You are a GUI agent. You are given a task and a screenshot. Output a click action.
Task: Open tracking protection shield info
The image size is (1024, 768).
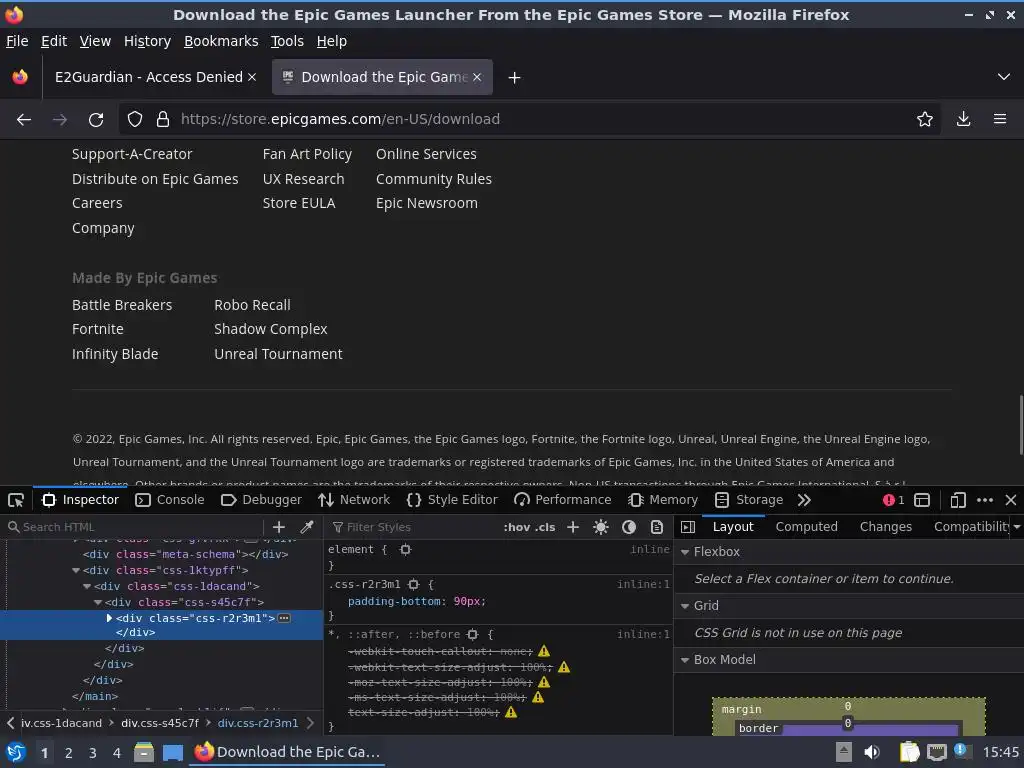click(x=135, y=120)
